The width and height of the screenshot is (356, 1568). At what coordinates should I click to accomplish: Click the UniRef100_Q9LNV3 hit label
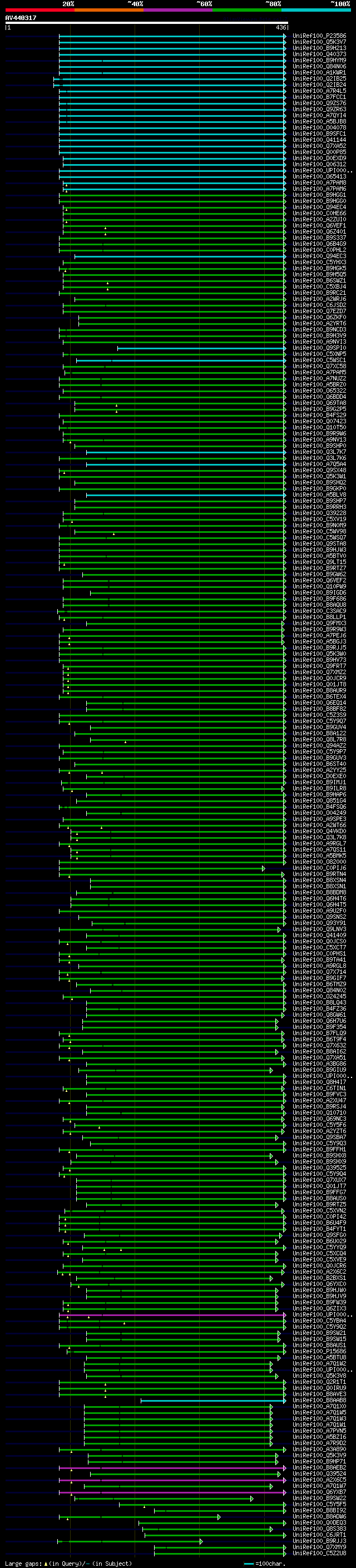(319, 929)
